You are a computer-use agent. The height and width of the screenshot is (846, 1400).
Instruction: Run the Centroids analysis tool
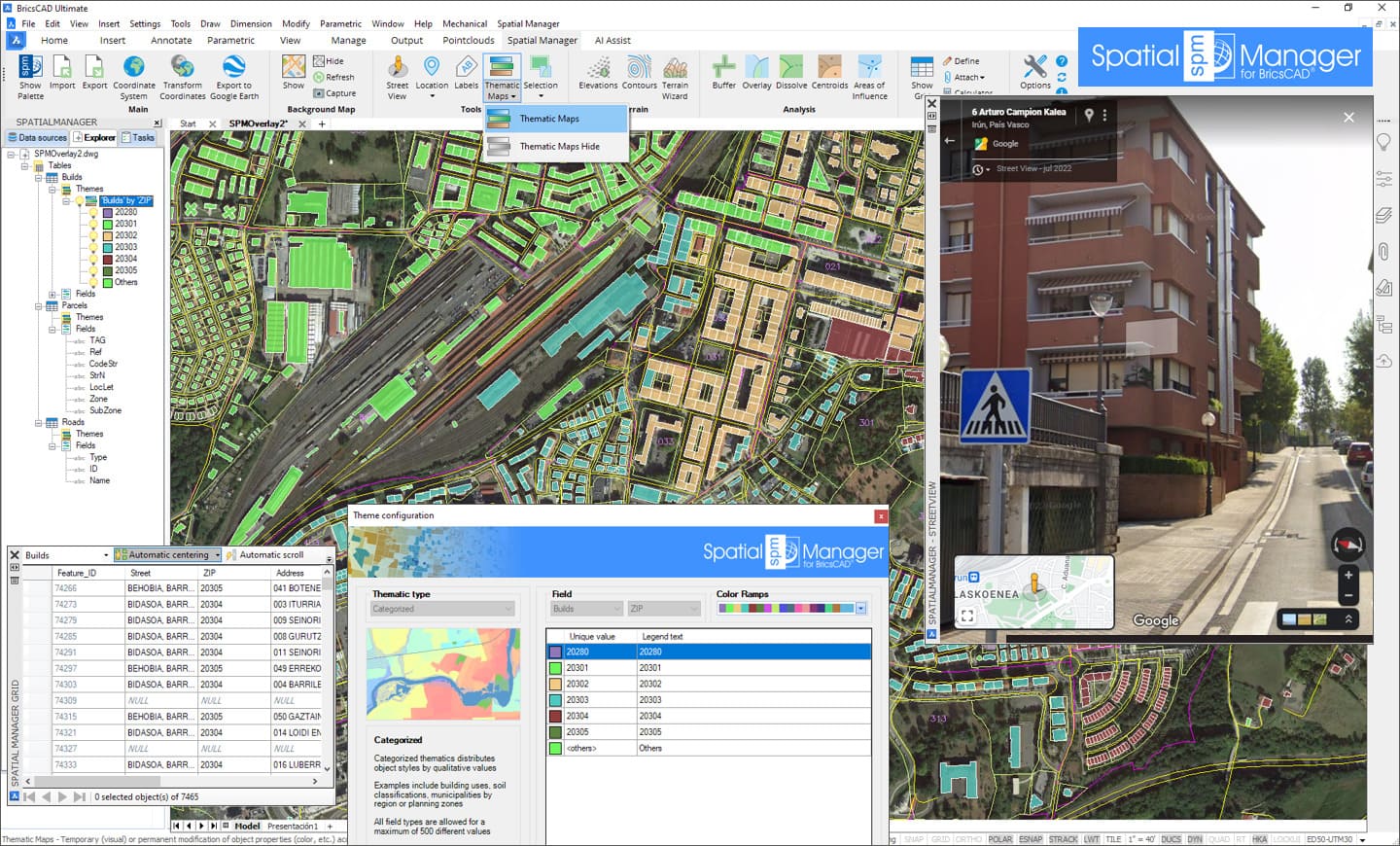[x=829, y=73]
